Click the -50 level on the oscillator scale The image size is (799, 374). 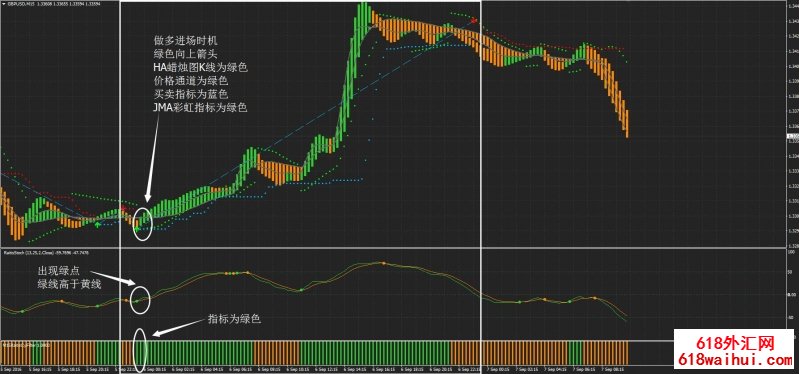click(791, 317)
